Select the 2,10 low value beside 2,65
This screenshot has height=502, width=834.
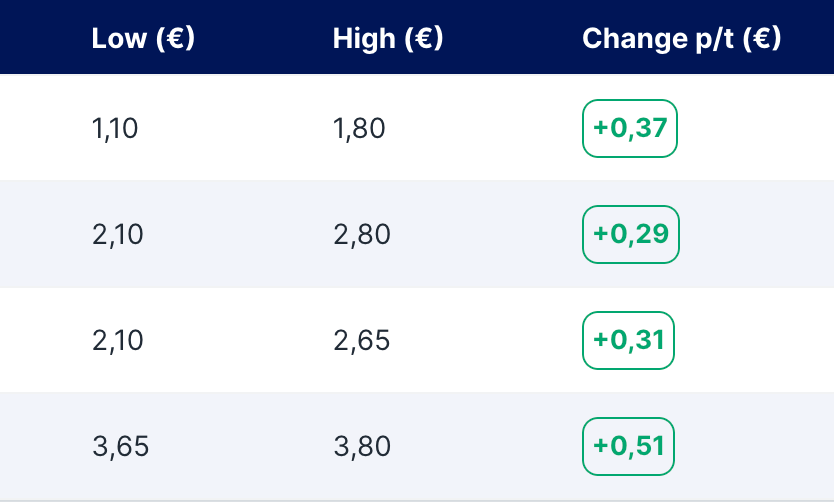pyautogui.click(x=118, y=340)
